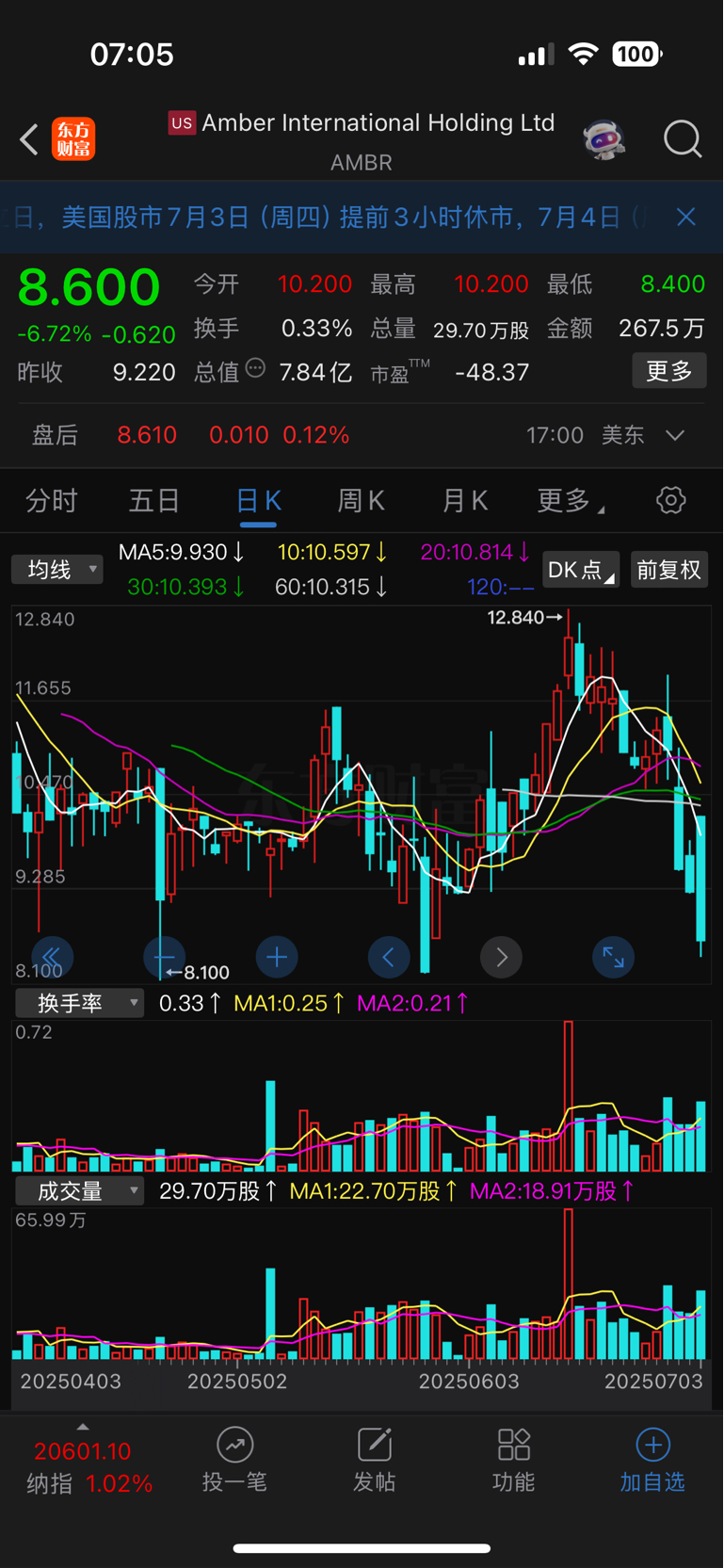724x1568 pixels.
Task: Tap the 最低 8.400 value
Action: click(626, 284)
